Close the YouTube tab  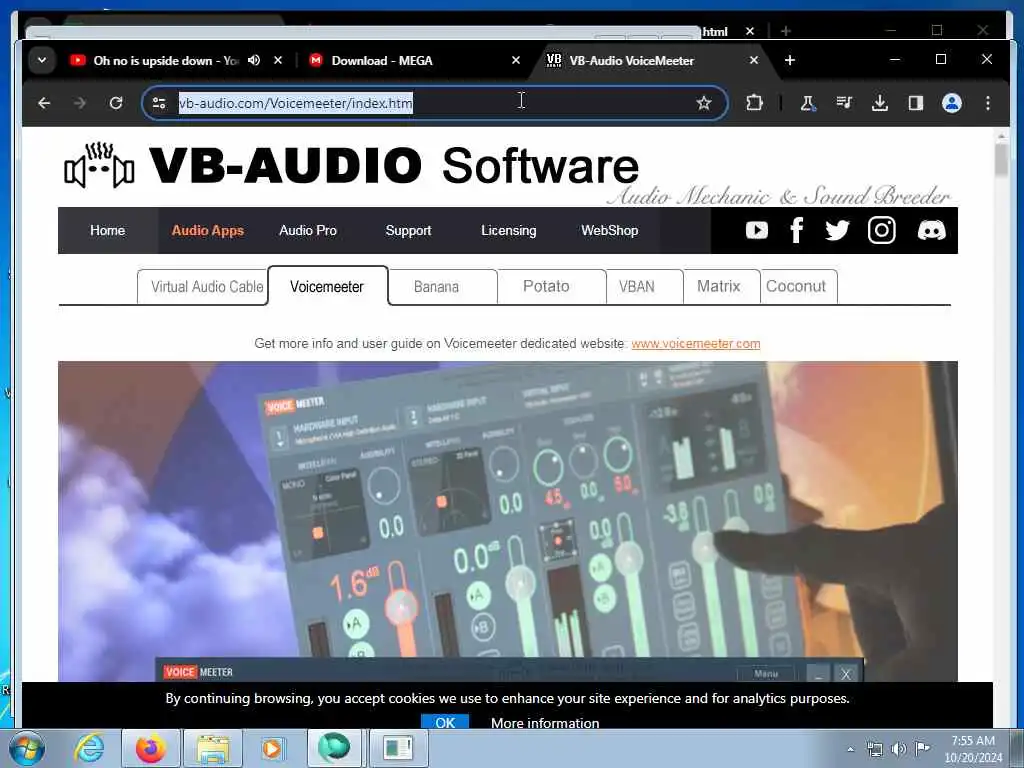pos(278,60)
